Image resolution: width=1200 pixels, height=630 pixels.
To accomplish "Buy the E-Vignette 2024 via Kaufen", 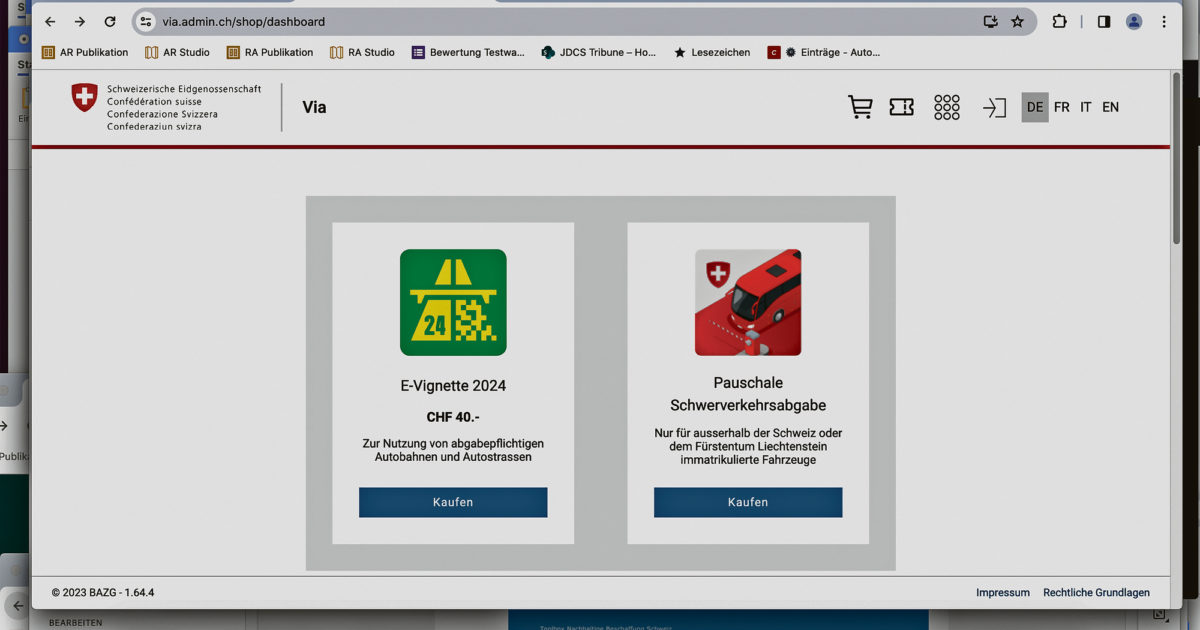I will tap(453, 502).
